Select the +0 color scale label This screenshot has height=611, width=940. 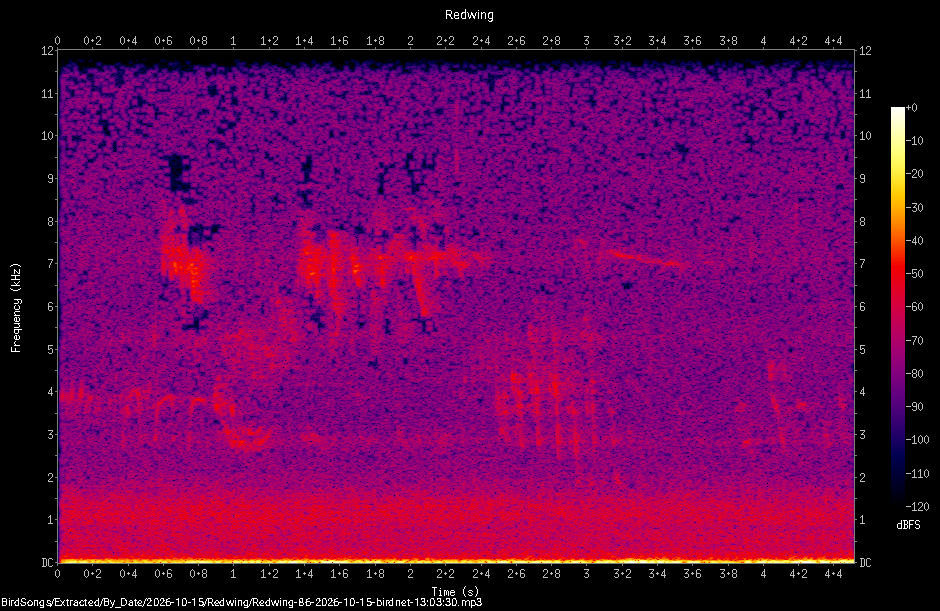[911, 108]
